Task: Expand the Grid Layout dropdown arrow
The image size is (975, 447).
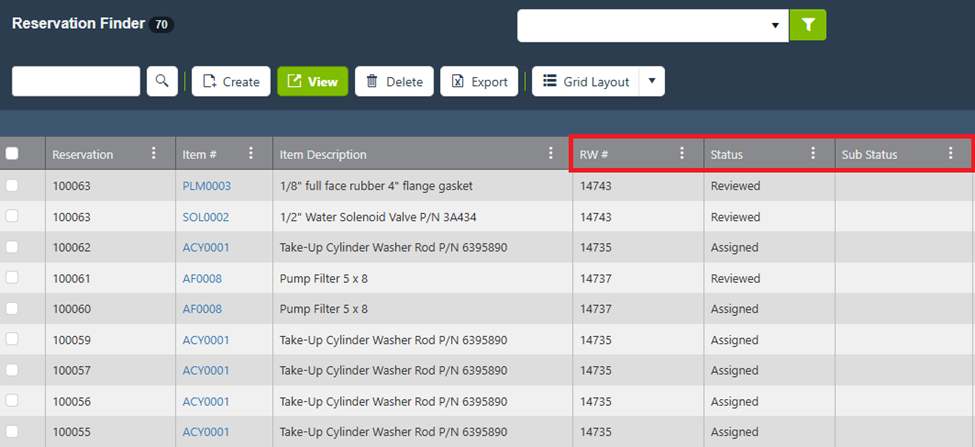Action: coord(652,81)
